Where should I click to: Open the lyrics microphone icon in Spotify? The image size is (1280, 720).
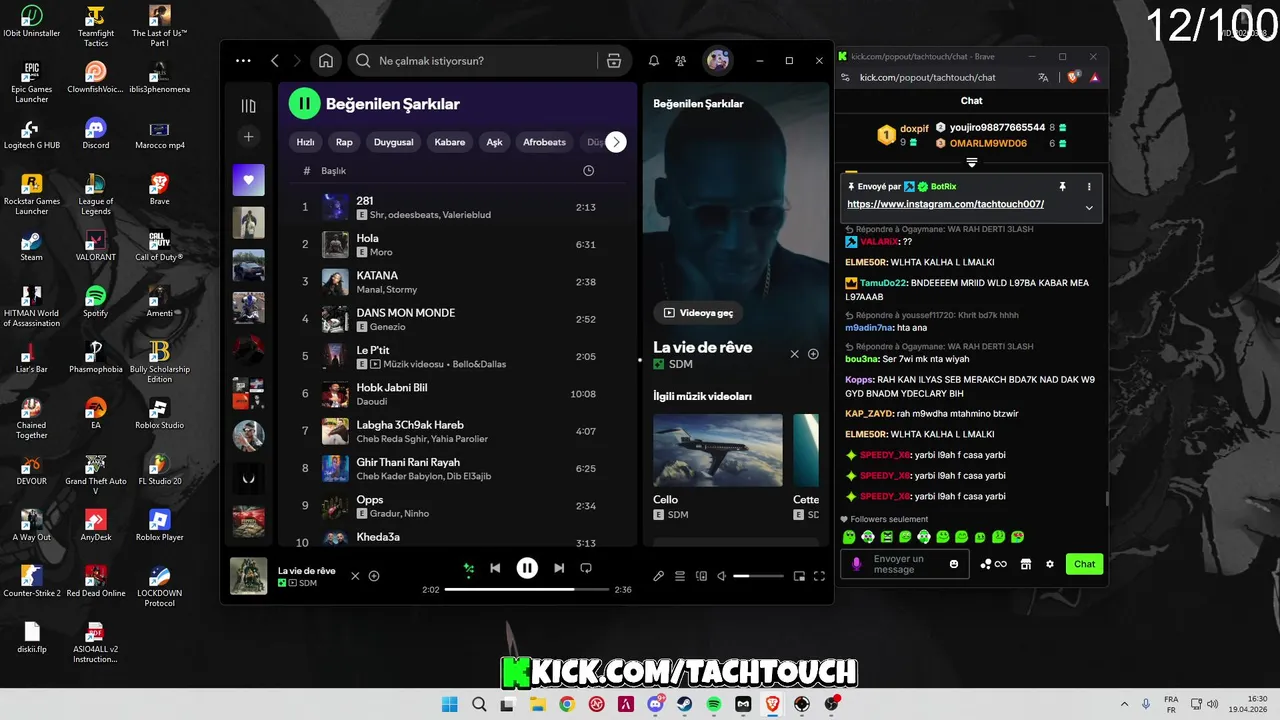point(658,576)
